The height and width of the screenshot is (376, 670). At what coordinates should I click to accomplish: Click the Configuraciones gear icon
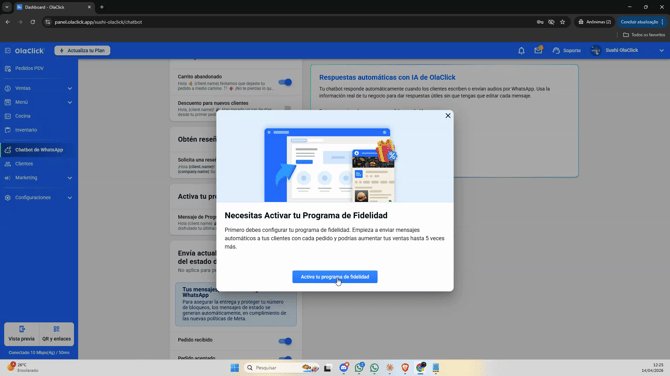[x=8, y=198]
